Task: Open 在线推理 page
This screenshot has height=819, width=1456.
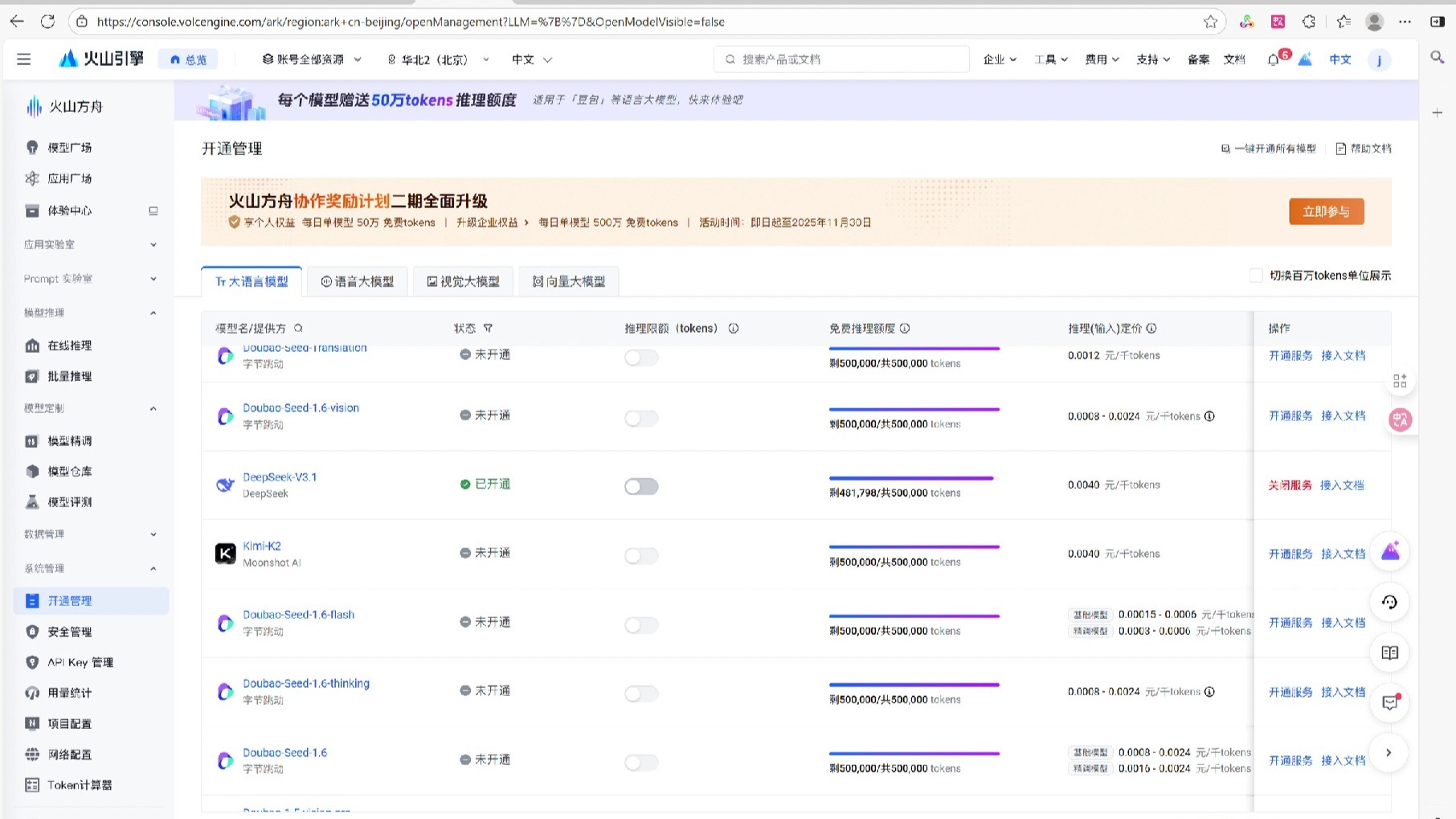Action: coord(70,346)
